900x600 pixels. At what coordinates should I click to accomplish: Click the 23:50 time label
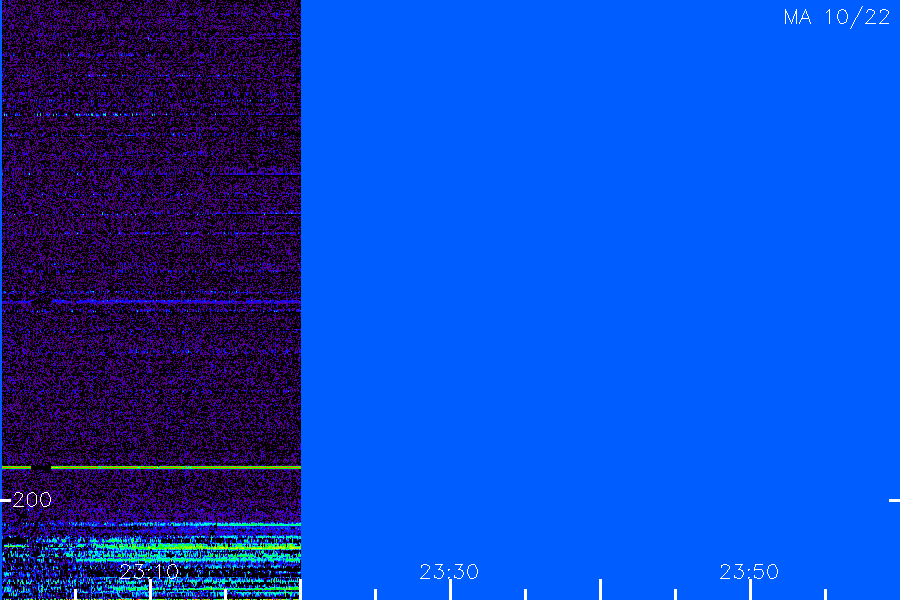(x=749, y=571)
